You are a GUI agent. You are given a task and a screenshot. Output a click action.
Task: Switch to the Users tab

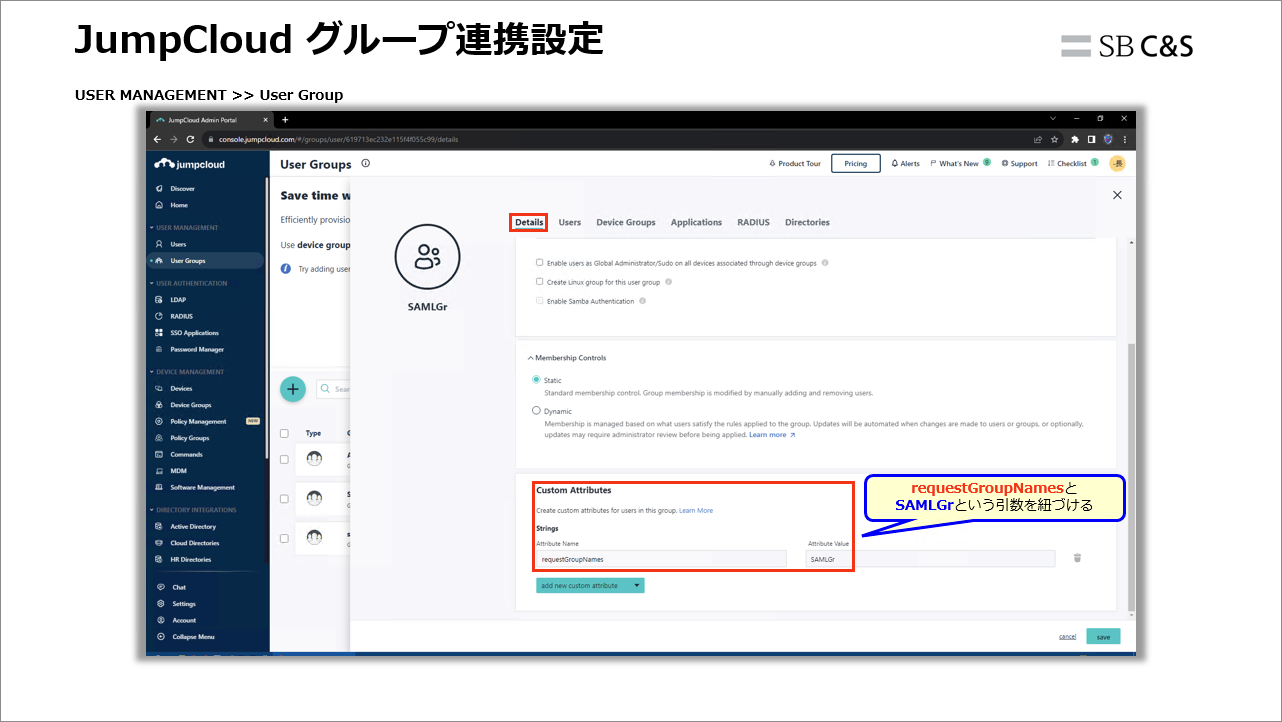click(x=570, y=222)
